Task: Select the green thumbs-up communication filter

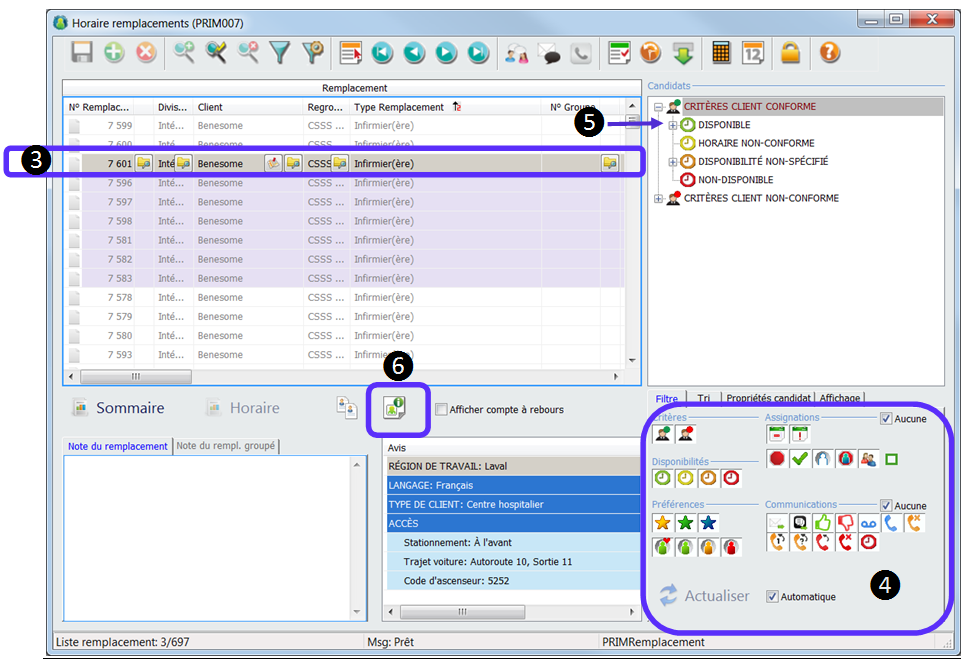Action: [x=822, y=522]
